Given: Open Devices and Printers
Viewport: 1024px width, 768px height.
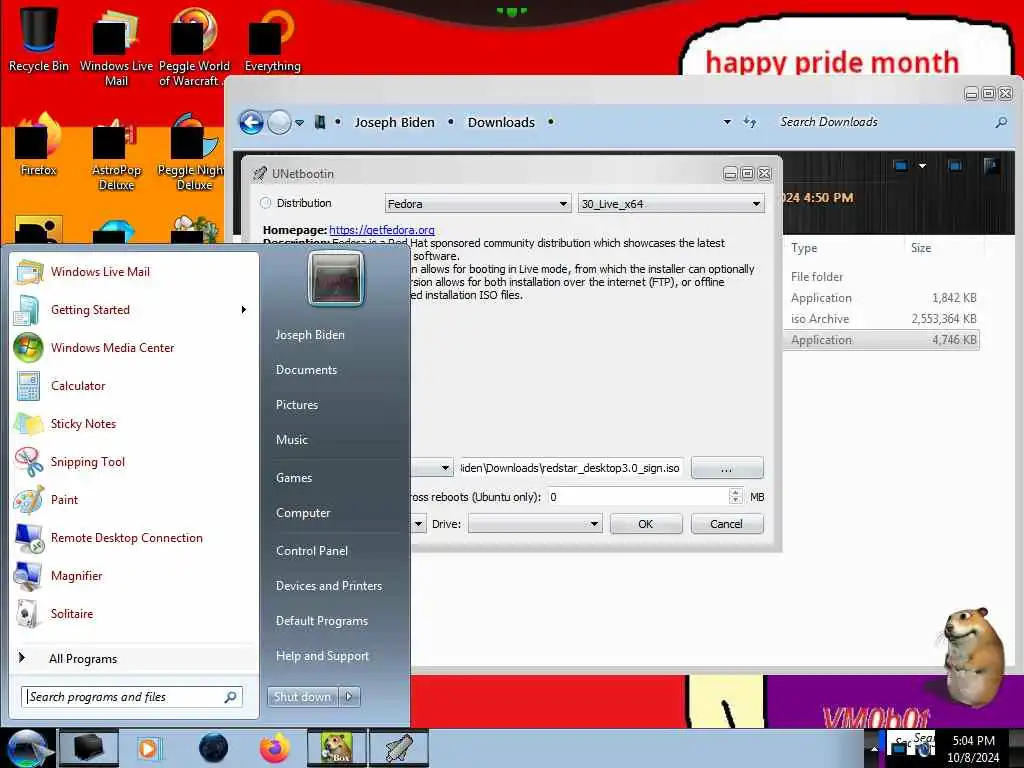Looking at the screenshot, I should 328,586.
